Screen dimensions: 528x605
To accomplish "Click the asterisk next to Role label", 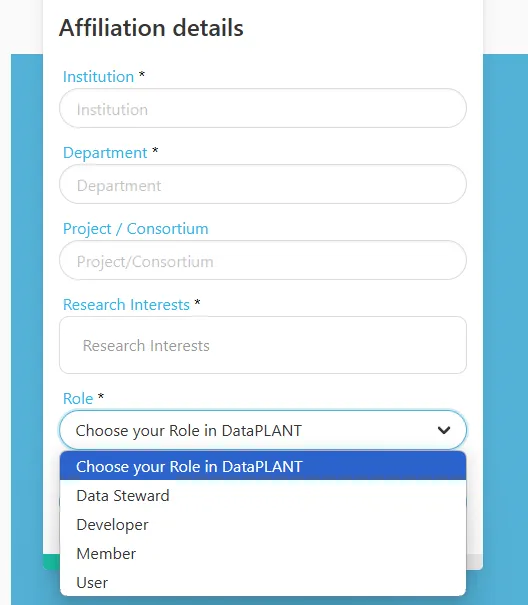I will tap(101, 396).
